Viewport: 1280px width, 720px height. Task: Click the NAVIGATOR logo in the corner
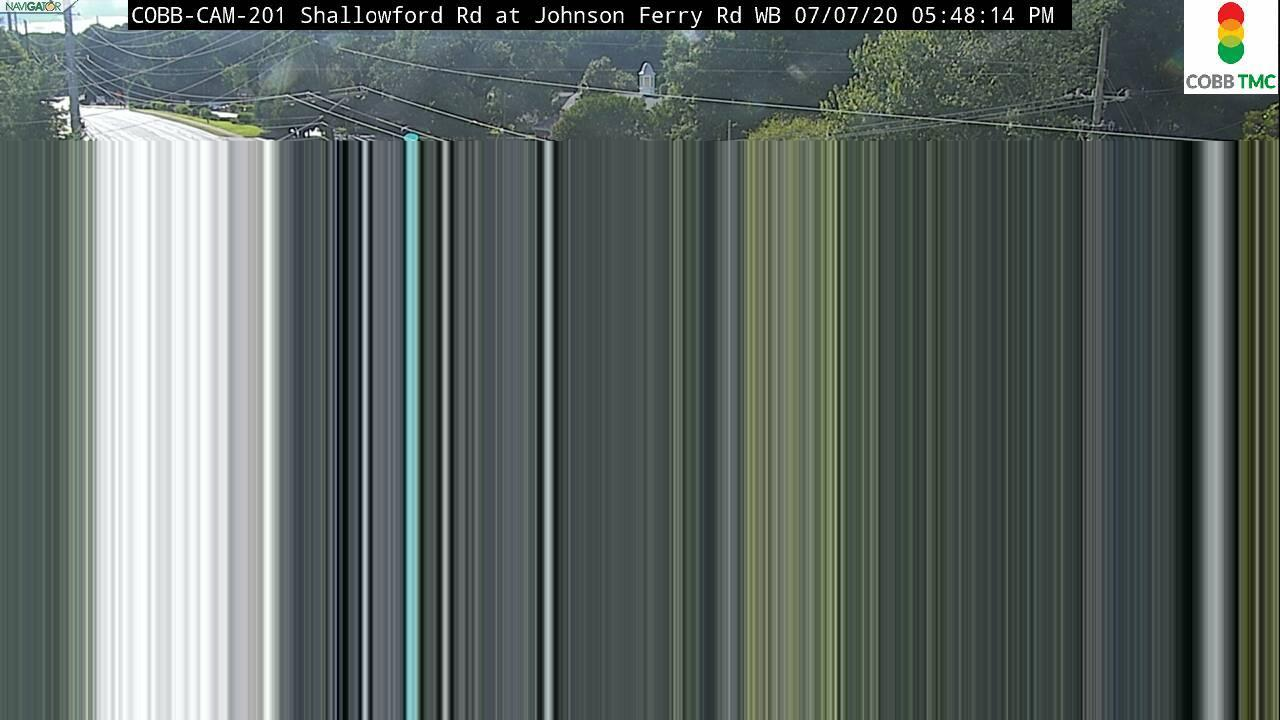32,7
